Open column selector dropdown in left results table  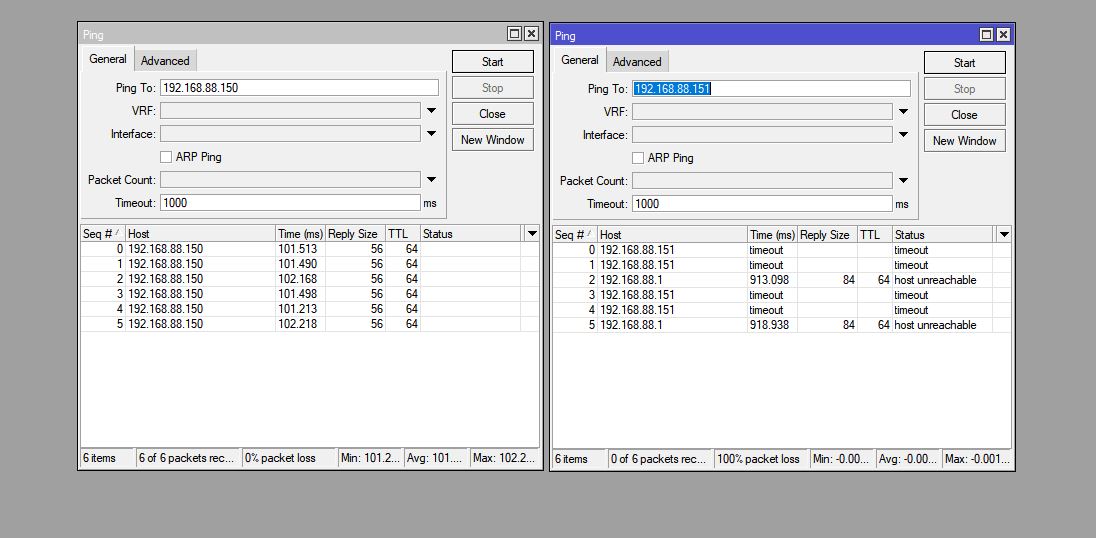coord(532,233)
